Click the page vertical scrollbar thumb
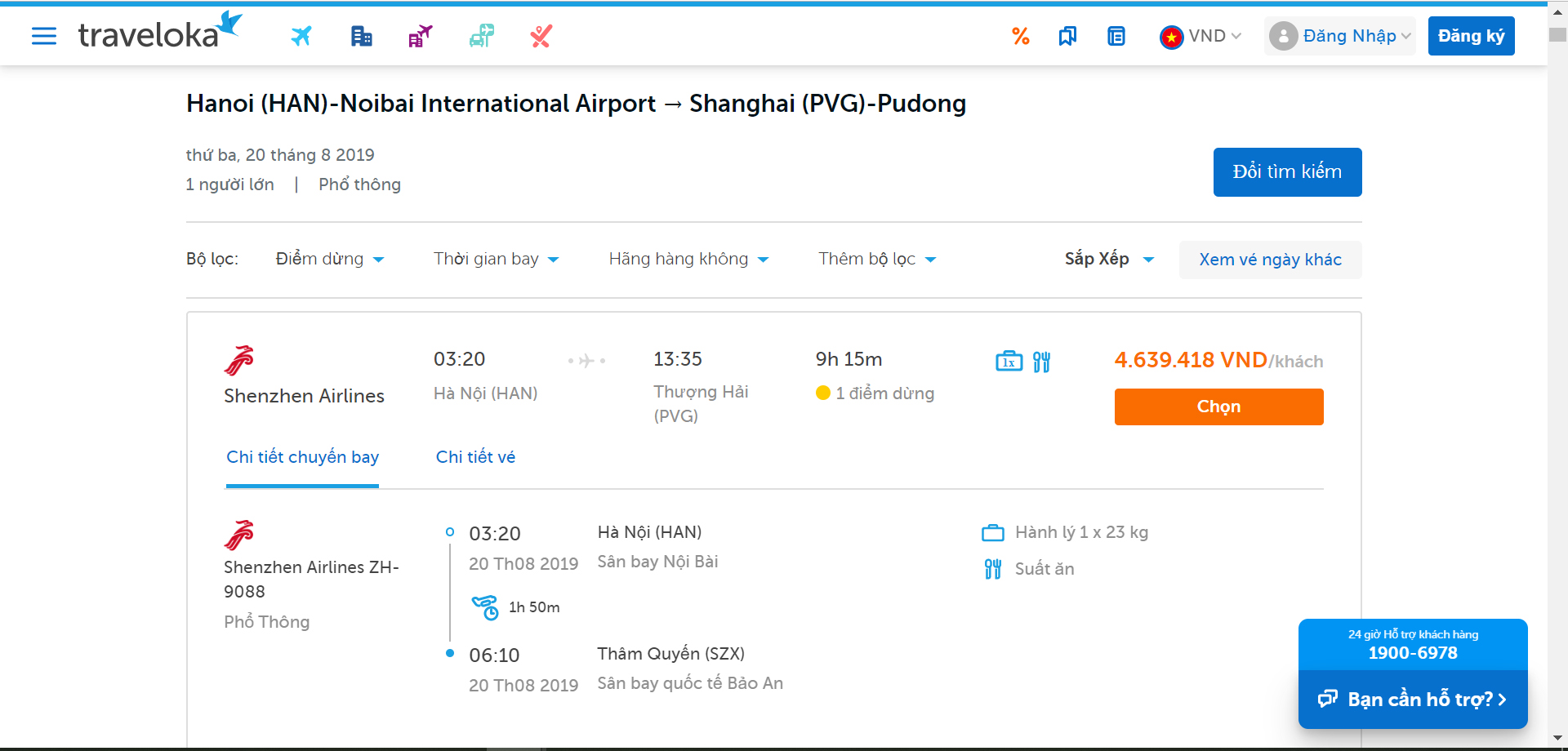 coord(1557,35)
